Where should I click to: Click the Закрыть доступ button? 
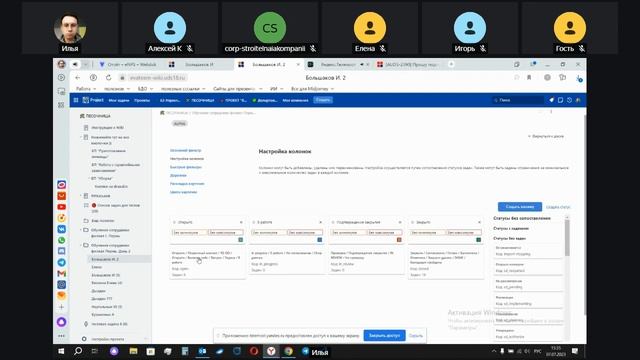[x=384, y=336]
